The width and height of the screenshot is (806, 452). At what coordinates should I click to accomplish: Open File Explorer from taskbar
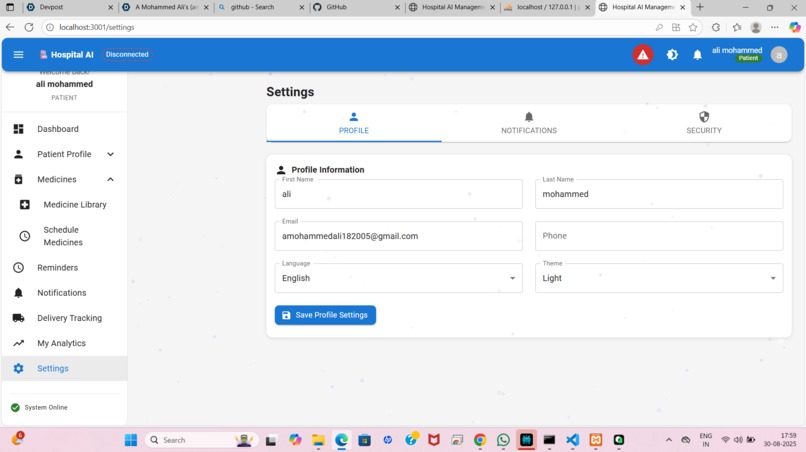(318, 440)
